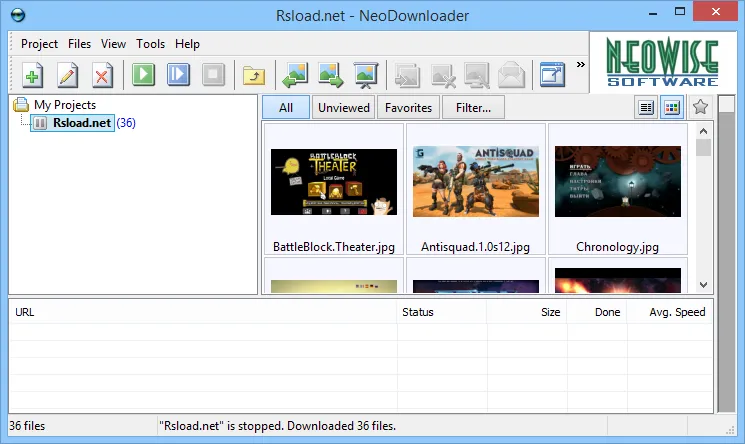
Task: Click the NeoWise Software logo
Action: coord(662,62)
